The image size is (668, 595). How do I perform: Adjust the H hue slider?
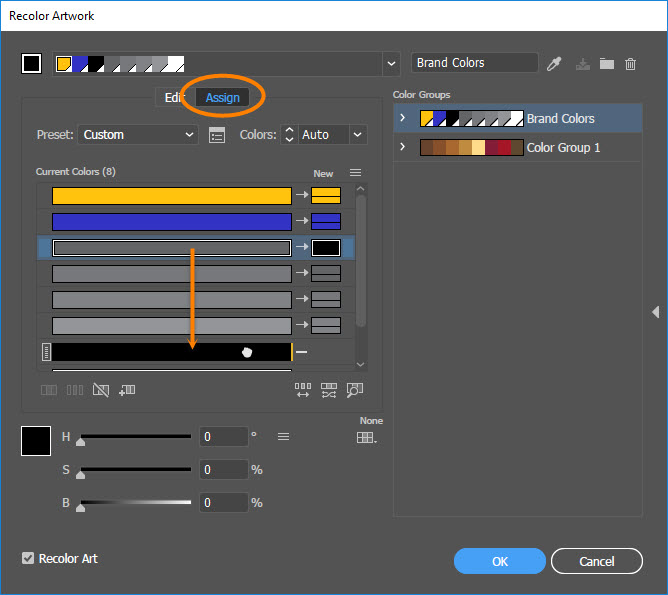[x=135, y=437]
